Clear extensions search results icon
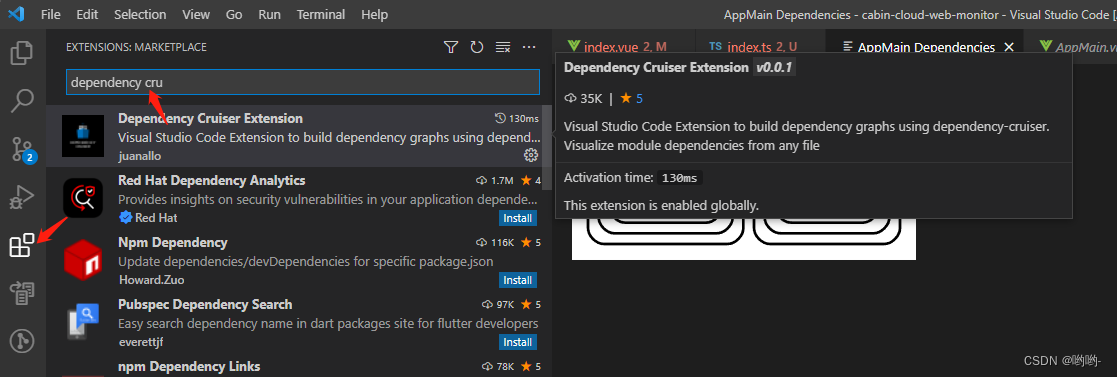This screenshot has height=377, width=1117. (x=503, y=47)
